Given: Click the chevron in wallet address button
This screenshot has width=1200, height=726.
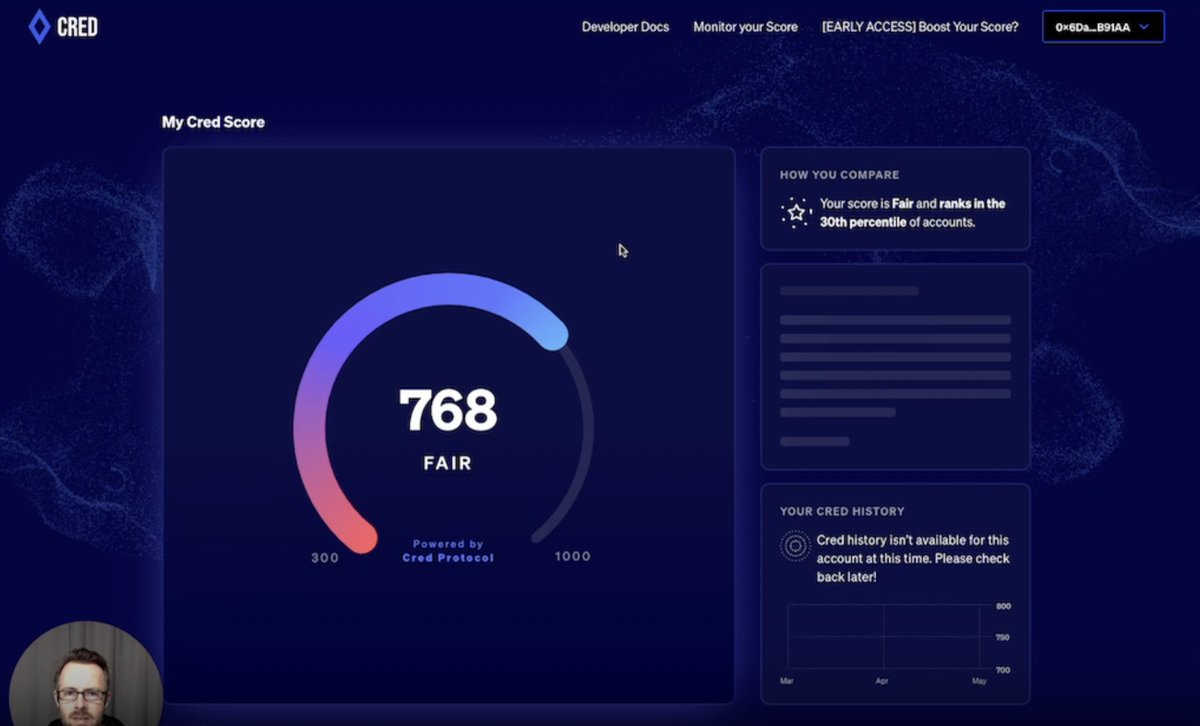Looking at the screenshot, I should tap(1144, 27).
